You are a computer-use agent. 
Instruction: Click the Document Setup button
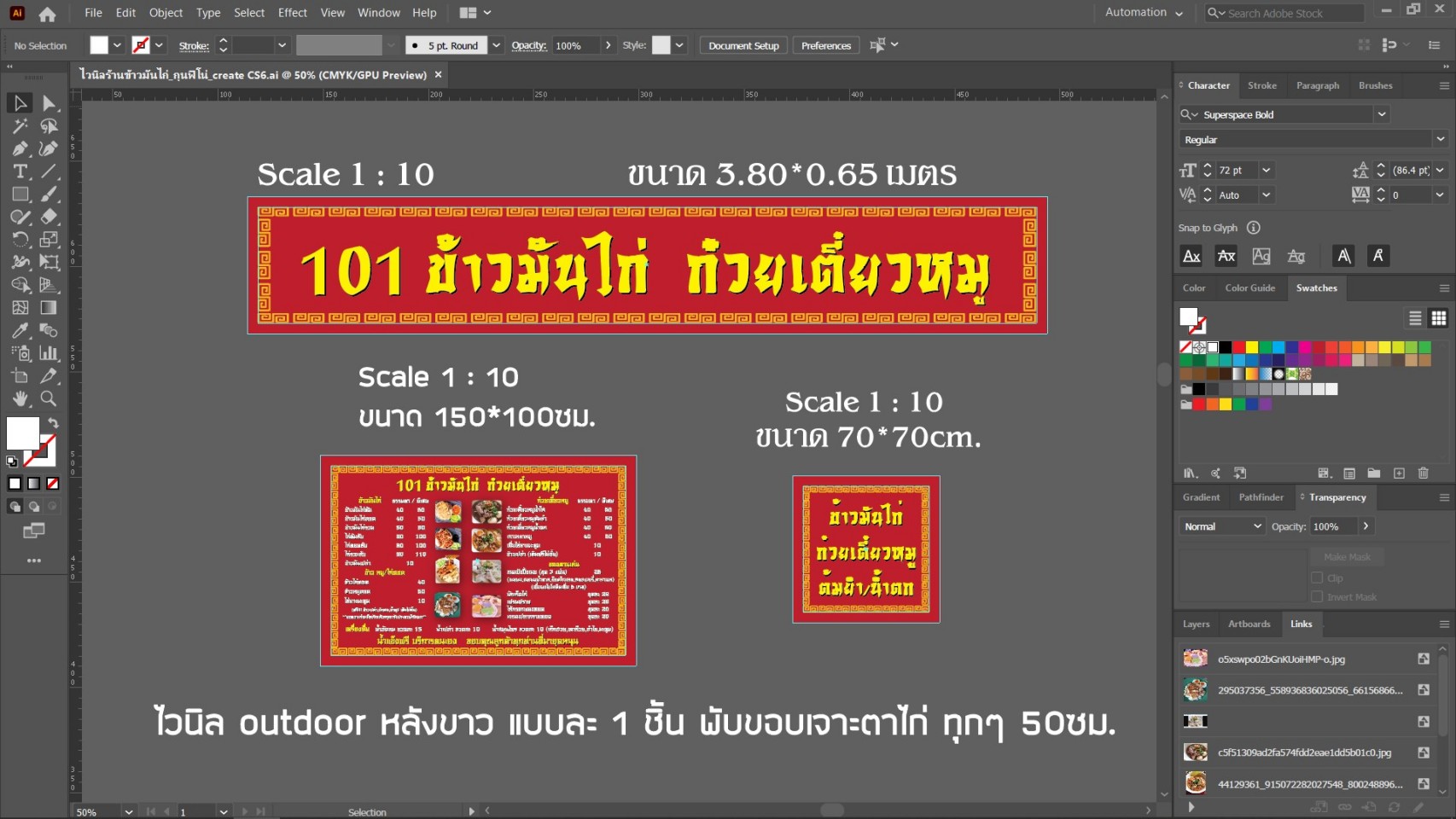tap(742, 45)
